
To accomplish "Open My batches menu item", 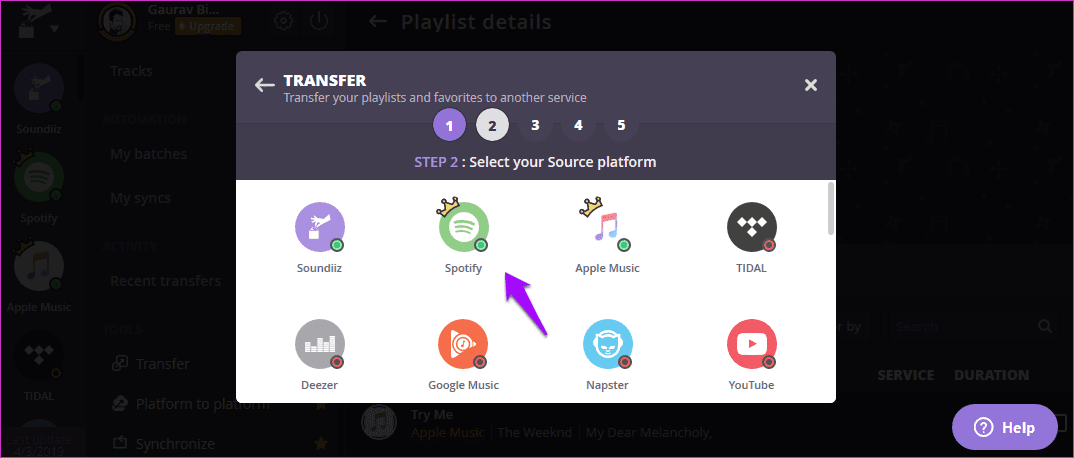I will click(x=149, y=154).
